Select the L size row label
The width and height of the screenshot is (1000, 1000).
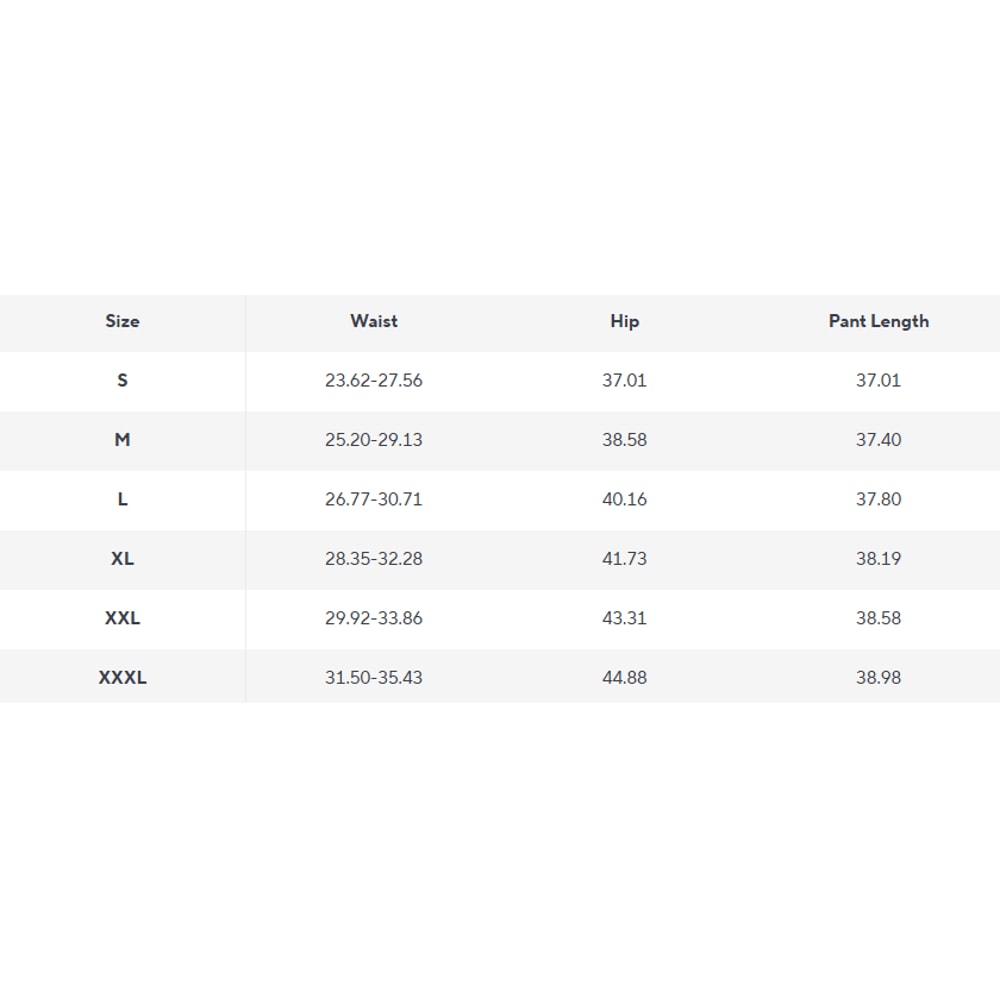[x=122, y=499]
